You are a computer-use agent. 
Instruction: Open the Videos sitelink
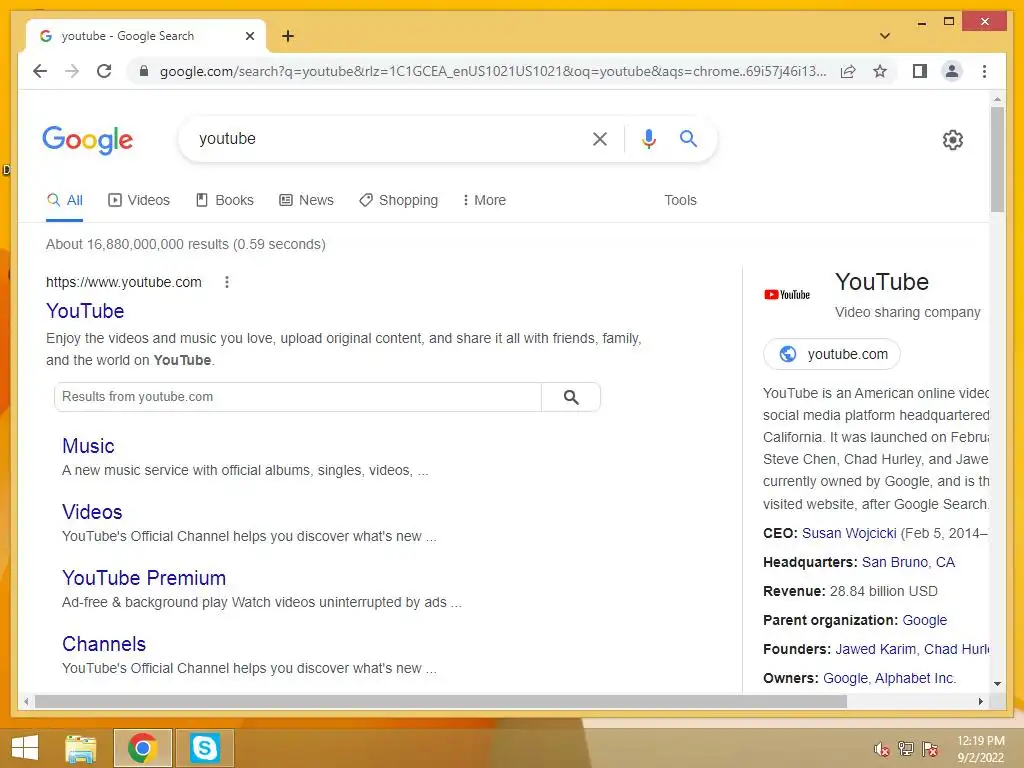tap(92, 512)
